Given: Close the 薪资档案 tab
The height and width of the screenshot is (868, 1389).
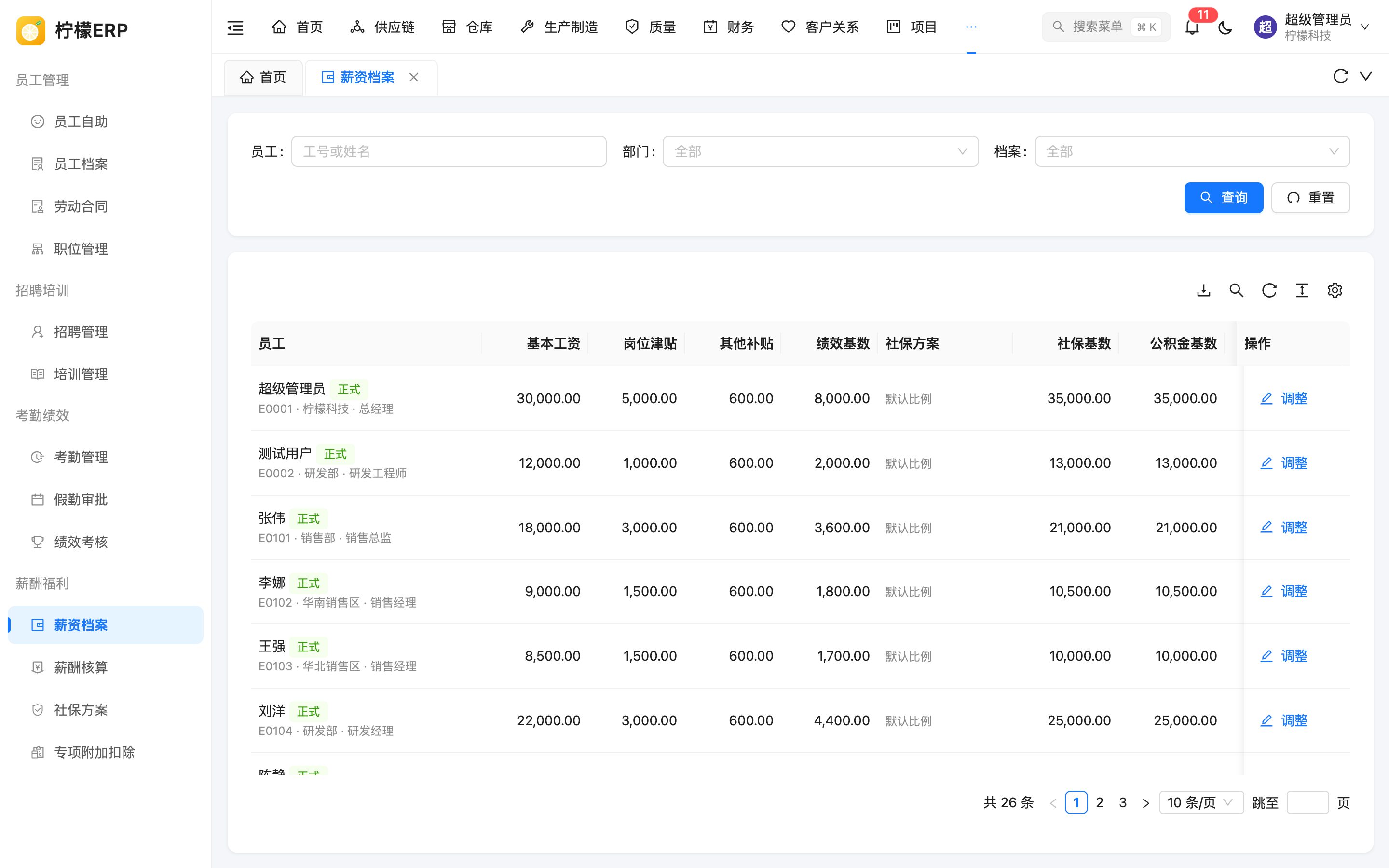Looking at the screenshot, I should click(414, 77).
